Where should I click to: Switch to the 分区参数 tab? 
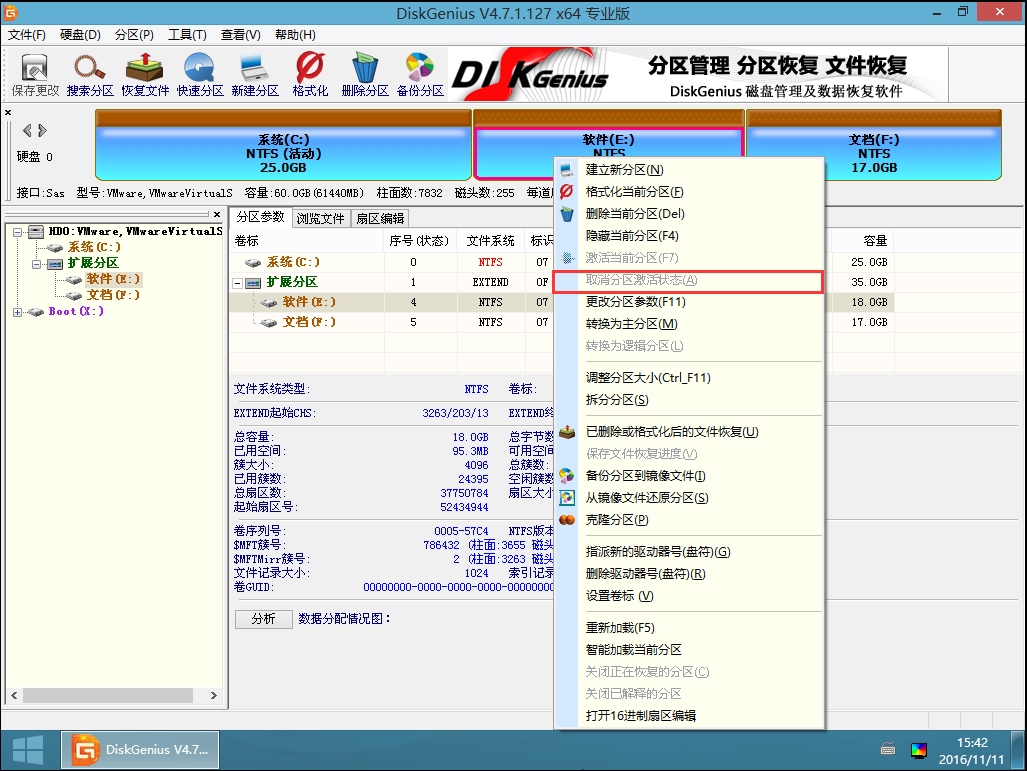(261, 217)
